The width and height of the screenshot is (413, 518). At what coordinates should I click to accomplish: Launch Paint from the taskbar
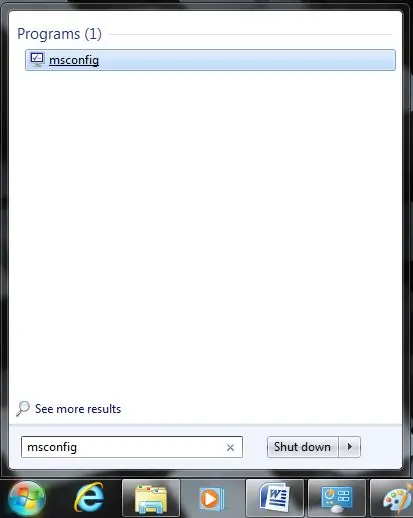pyautogui.click(x=395, y=498)
